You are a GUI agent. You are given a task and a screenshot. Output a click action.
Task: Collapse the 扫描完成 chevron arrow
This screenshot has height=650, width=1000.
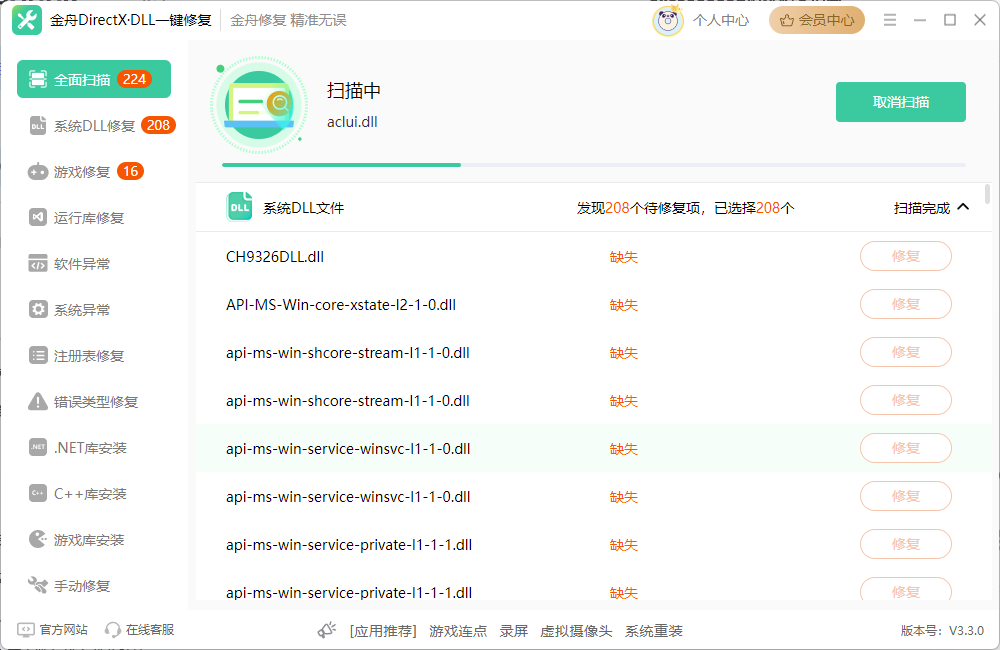[x=963, y=207]
